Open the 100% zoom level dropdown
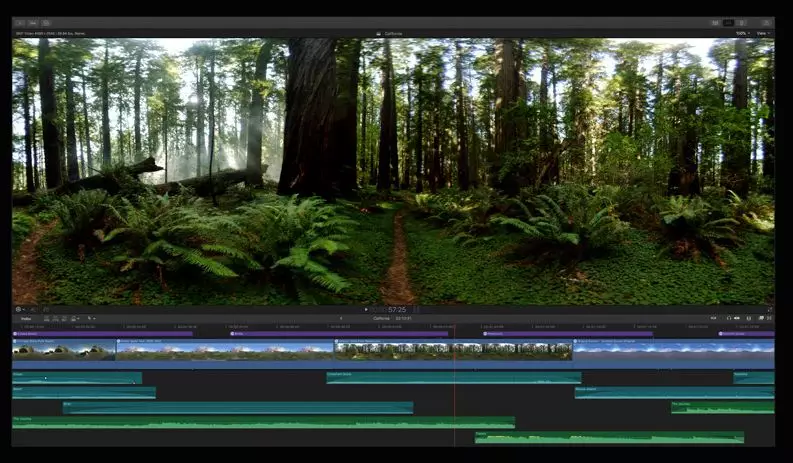The width and height of the screenshot is (793, 463). tap(742, 33)
